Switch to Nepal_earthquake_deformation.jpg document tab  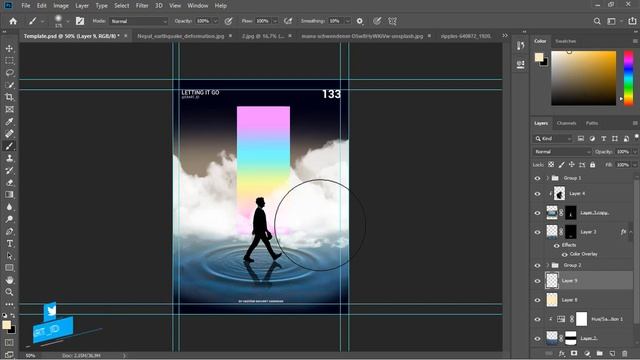(x=181, y=36)
